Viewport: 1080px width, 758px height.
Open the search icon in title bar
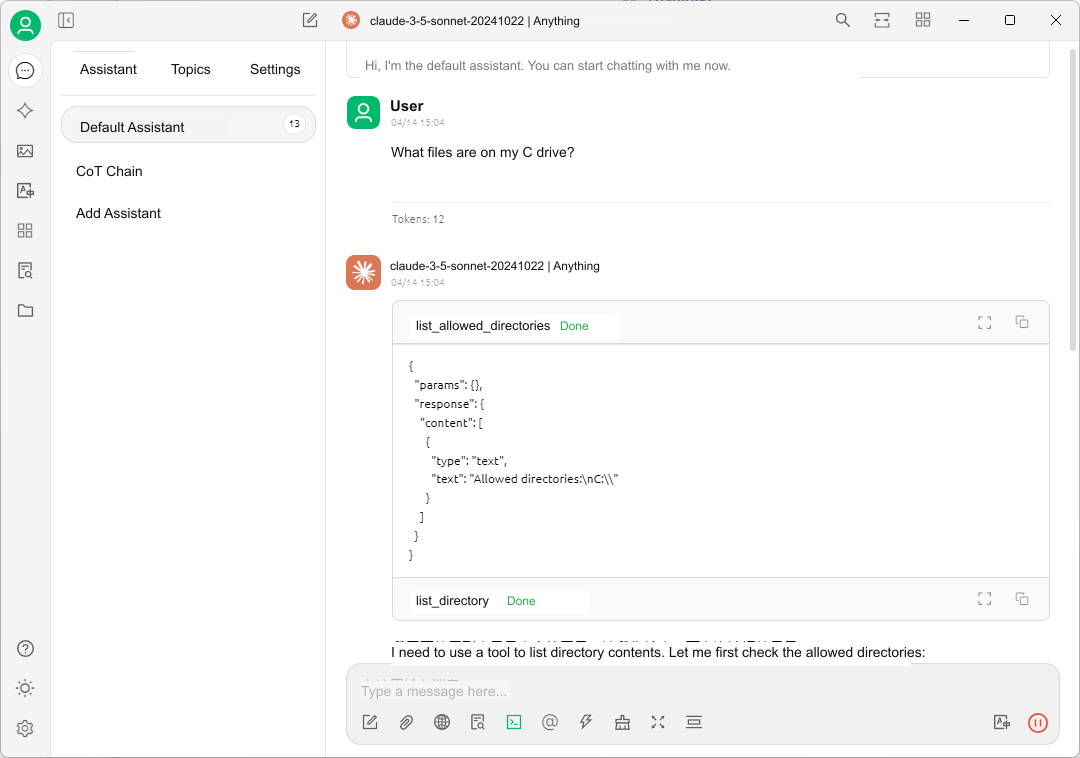coord(842,21)
